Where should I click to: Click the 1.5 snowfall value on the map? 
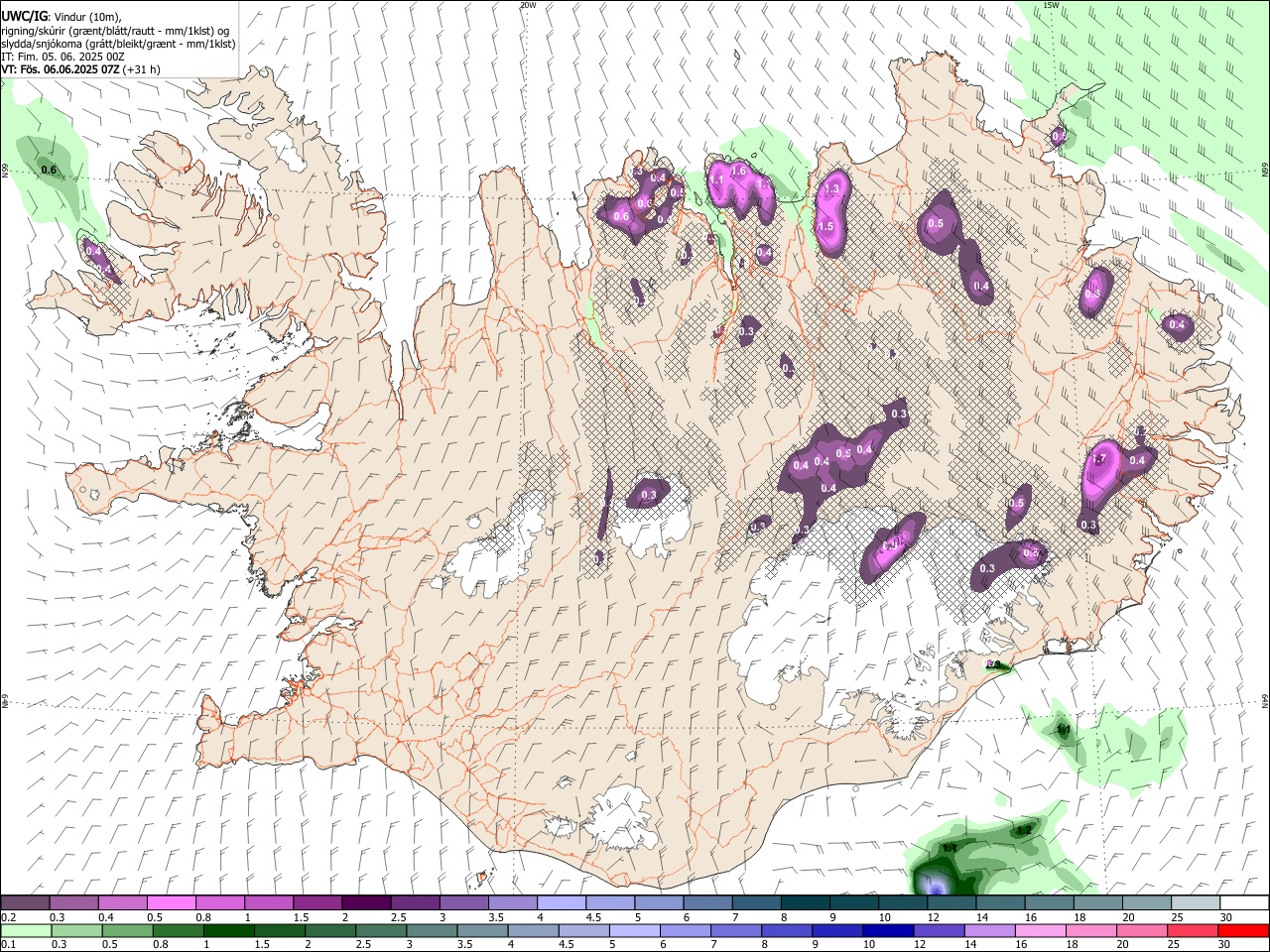[x=825, y=226]
